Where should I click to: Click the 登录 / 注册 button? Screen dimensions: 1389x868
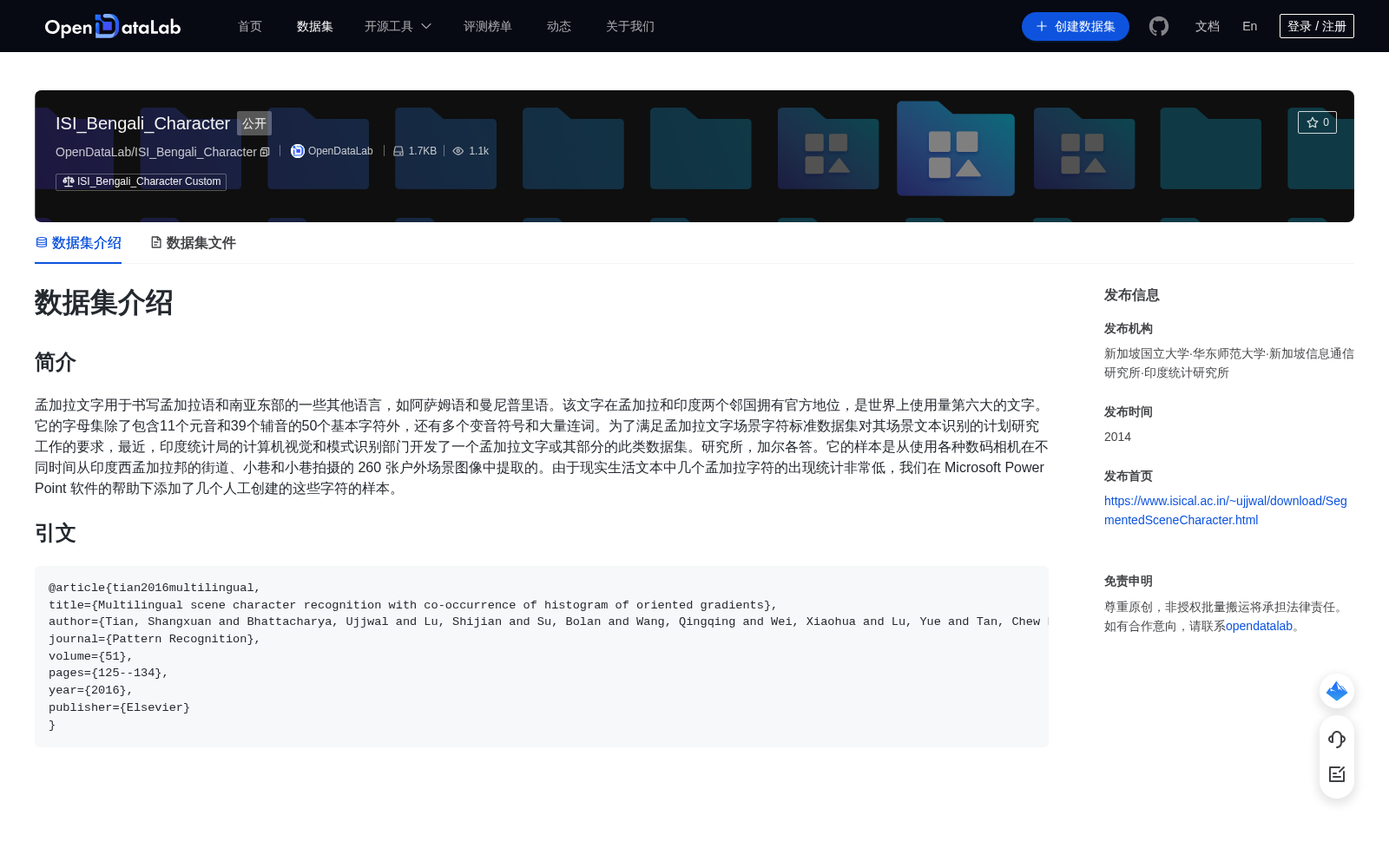point(1317,26)
